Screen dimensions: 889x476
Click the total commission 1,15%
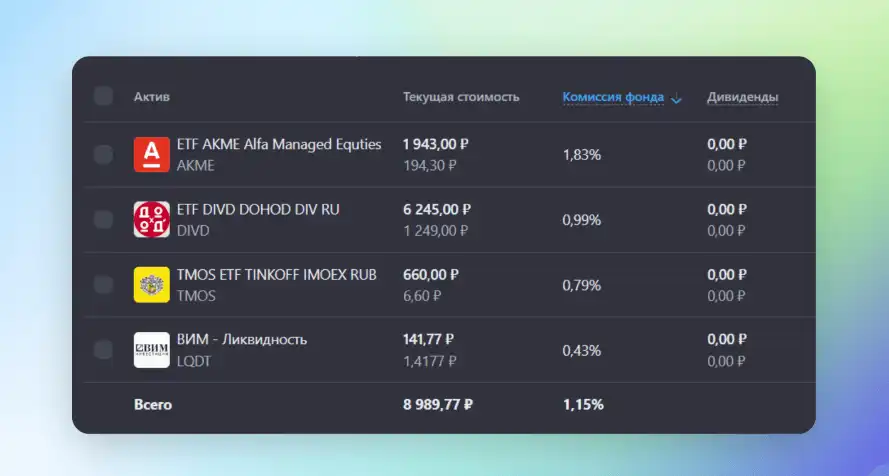coord(583,405)
